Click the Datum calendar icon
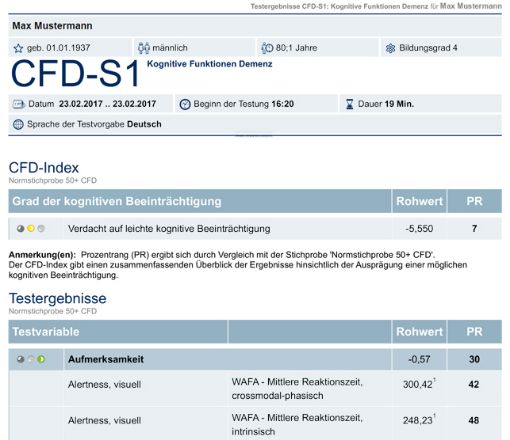This screenshot has height=440, width=510. pos(19,104)
